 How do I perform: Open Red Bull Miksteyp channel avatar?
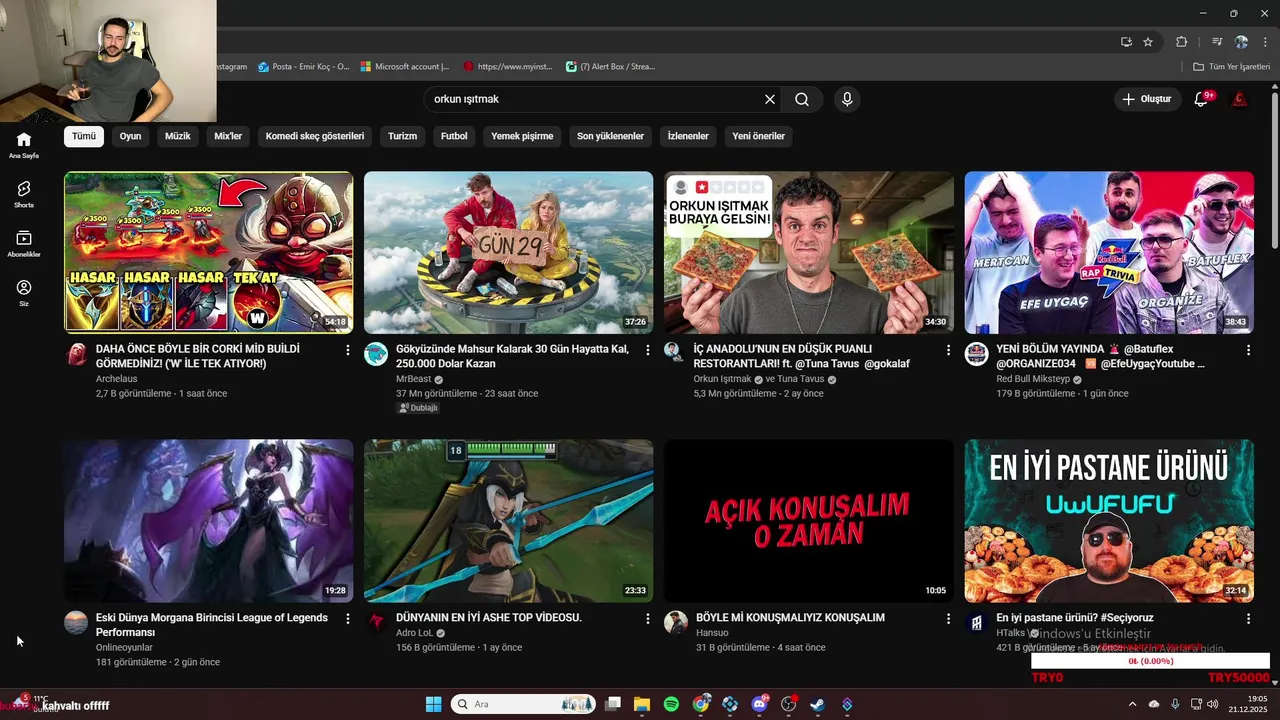pos(976,354)
